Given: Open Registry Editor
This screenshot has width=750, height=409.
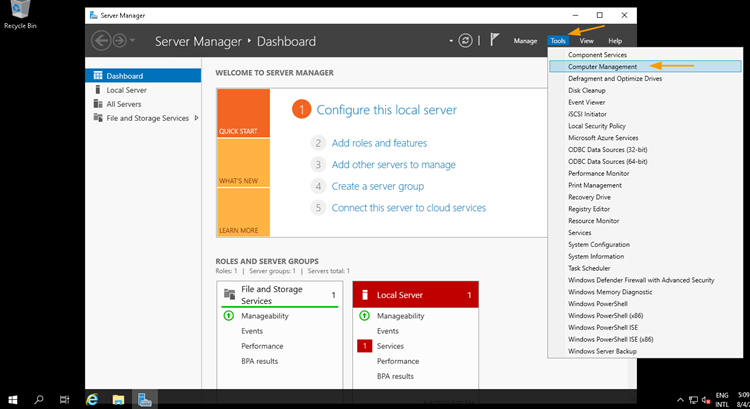Looking at the screenshot, I should (589, 209).
